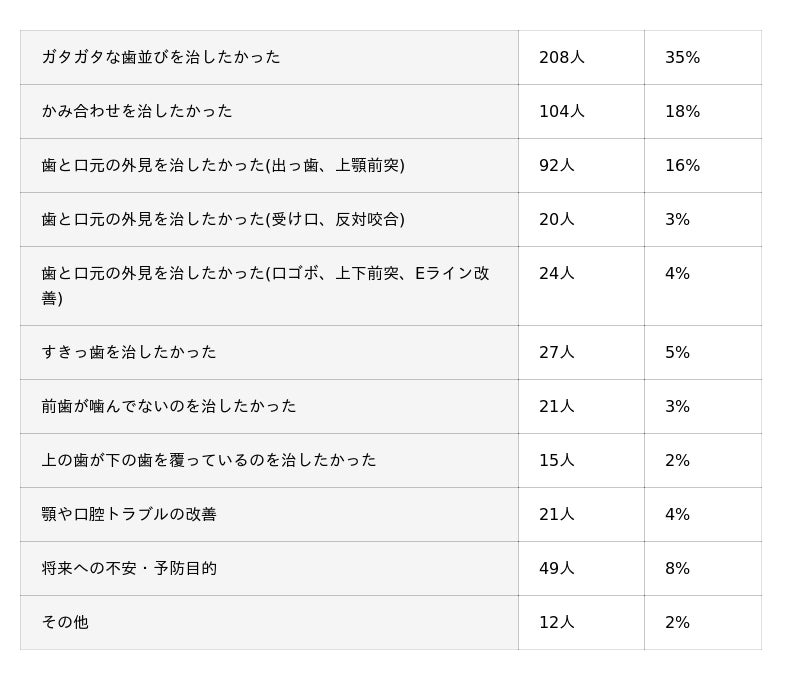
Task: Select the '15人' count cell
Action: coord(556,460)
